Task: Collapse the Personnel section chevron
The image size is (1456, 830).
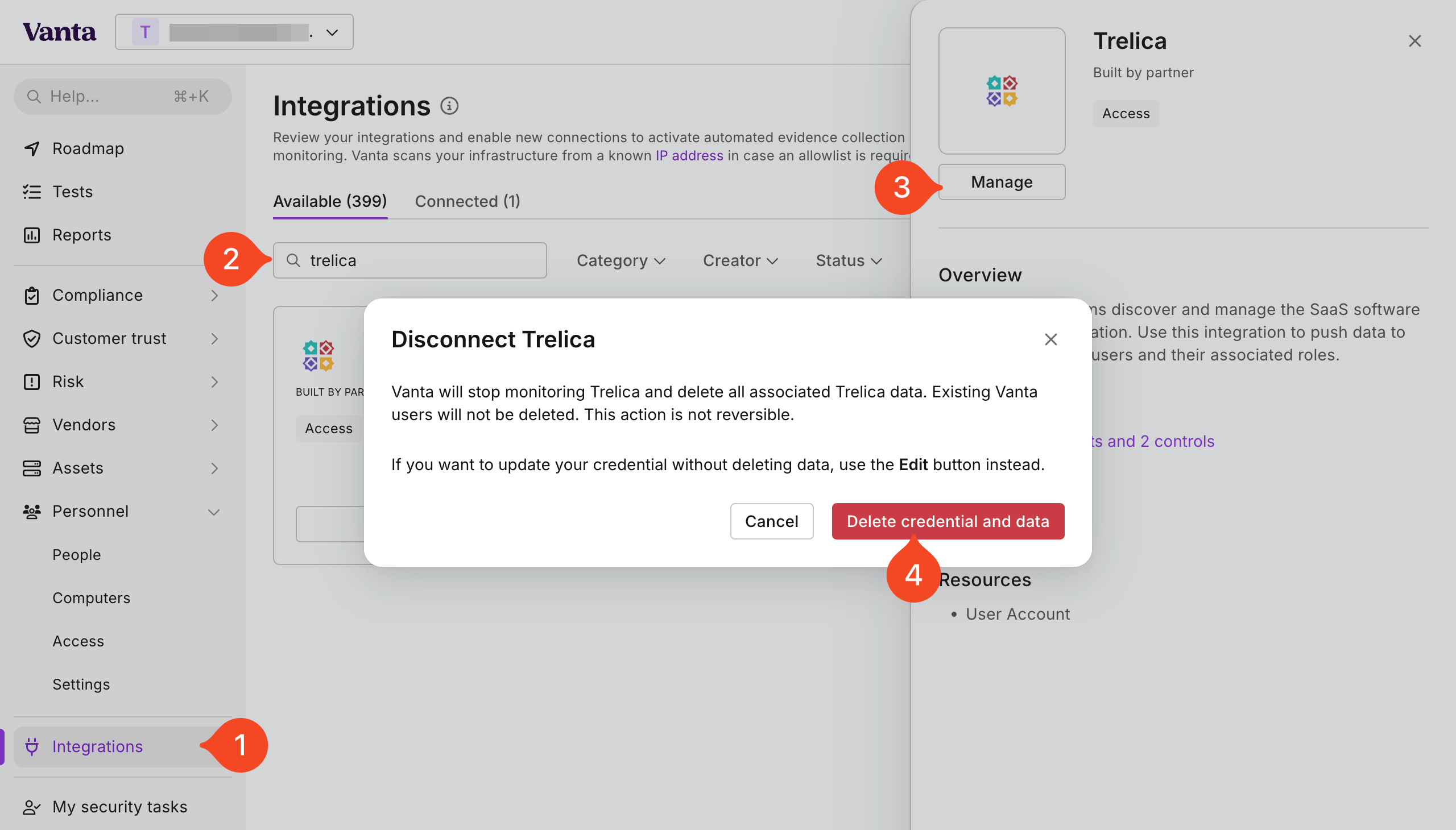Action: [214, 512]
